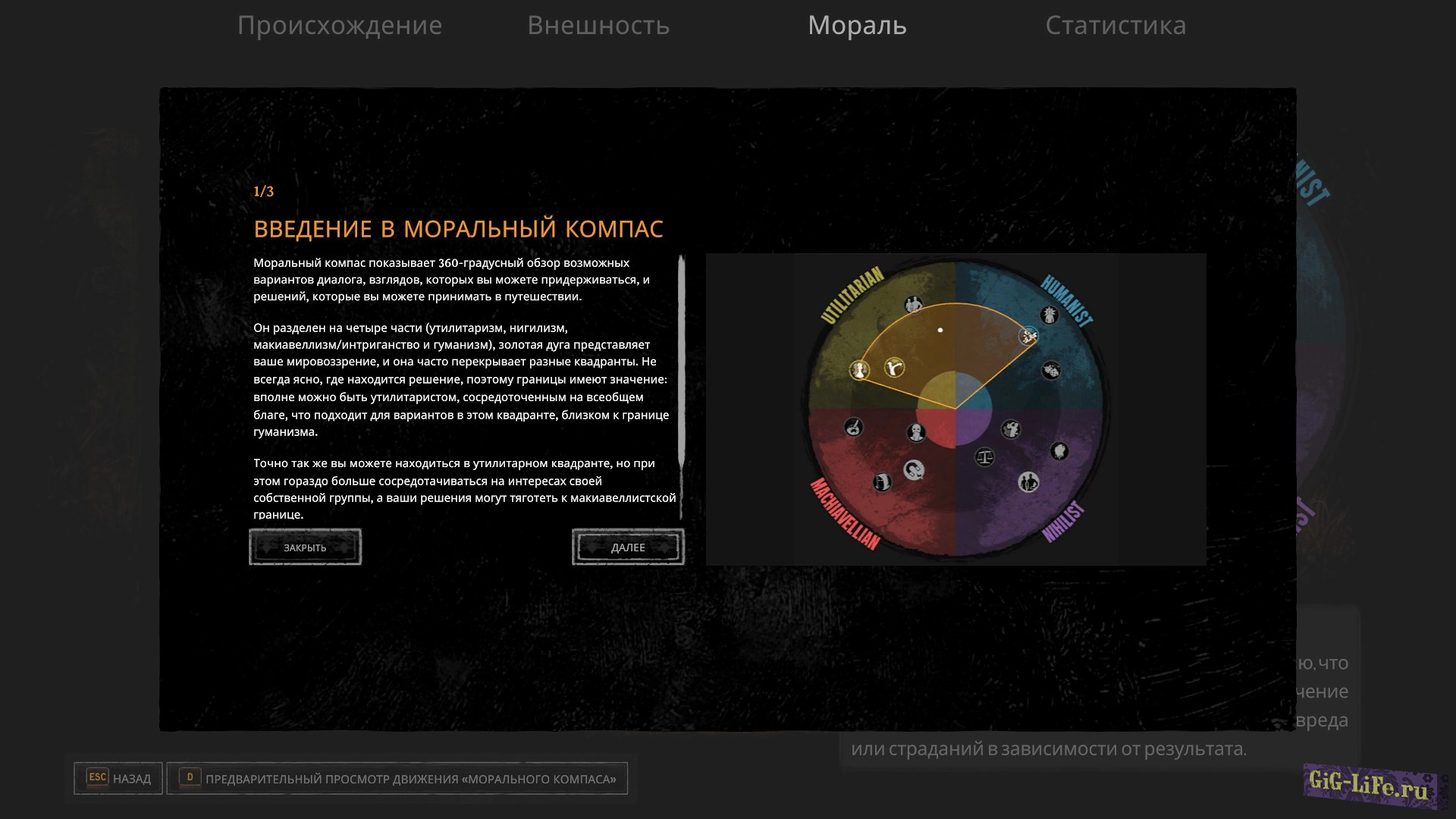The width and height of the screenshot is (1456, 819).
Task: Click the magnet icon in red quadrant
Action: pos(914,470)
